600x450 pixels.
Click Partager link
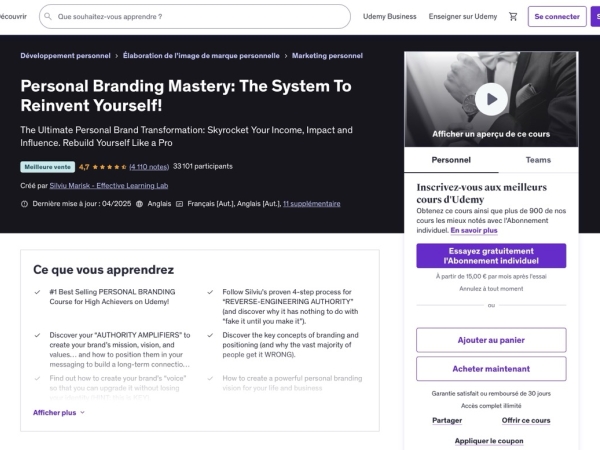[447, 420]
